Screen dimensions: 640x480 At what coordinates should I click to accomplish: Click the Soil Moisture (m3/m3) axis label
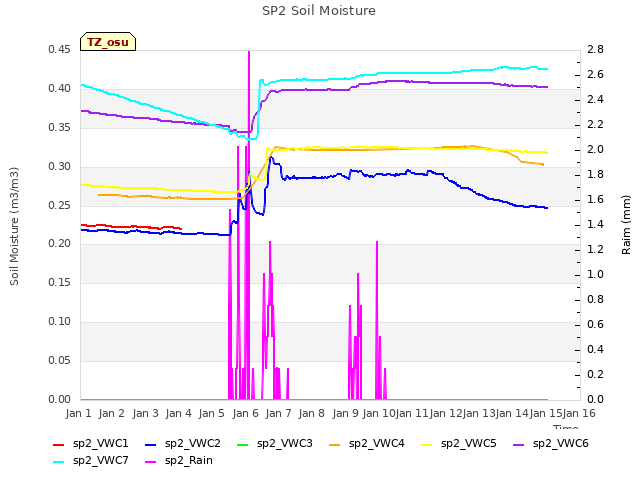point(14,226)
